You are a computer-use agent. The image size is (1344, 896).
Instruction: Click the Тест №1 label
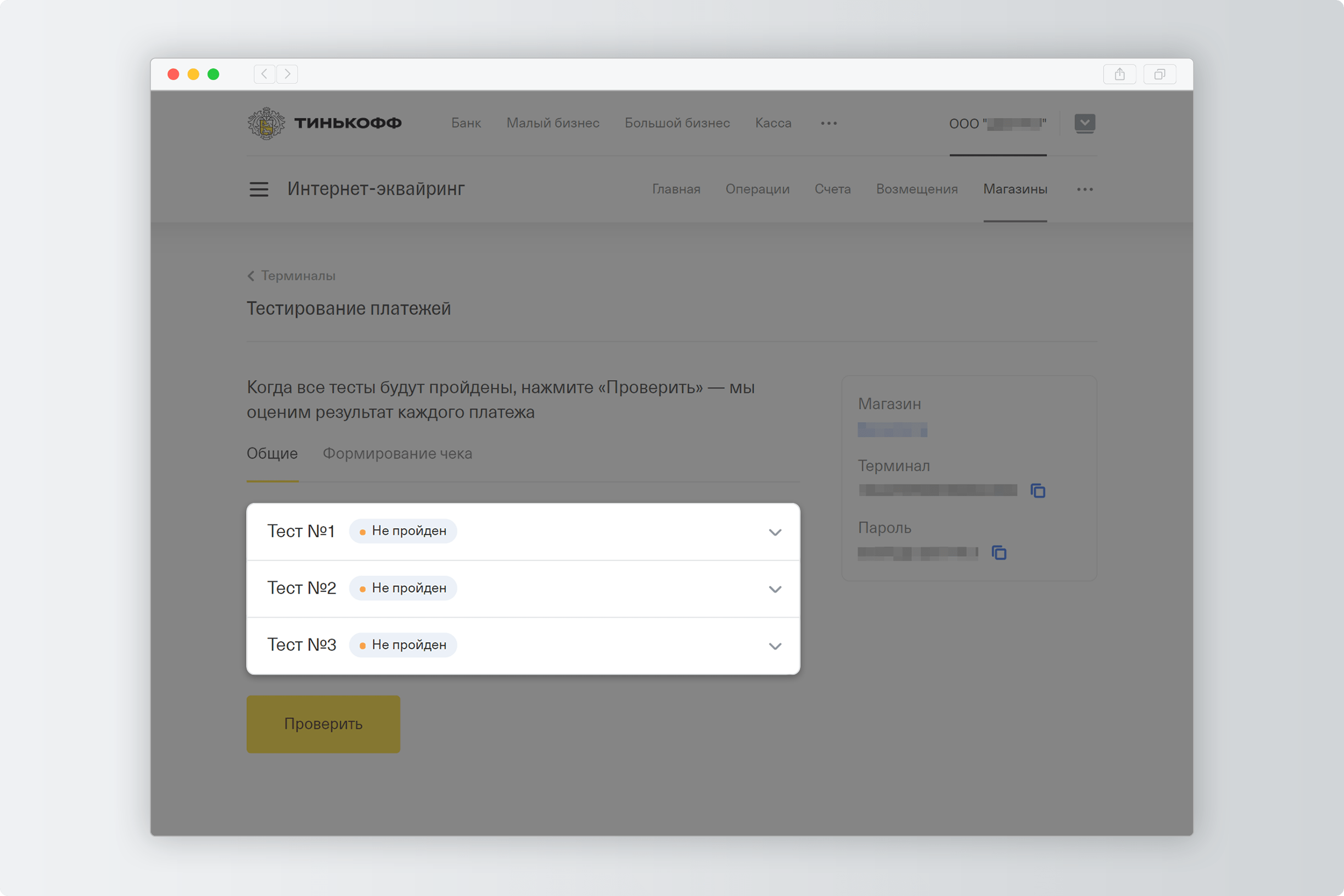tap(300, 531)
